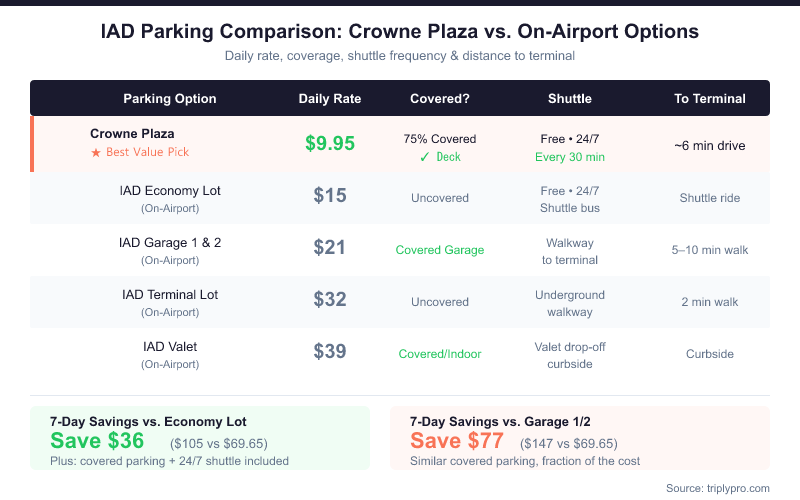
Task: Click the green Save $36 text
Action: coord(97,441)
